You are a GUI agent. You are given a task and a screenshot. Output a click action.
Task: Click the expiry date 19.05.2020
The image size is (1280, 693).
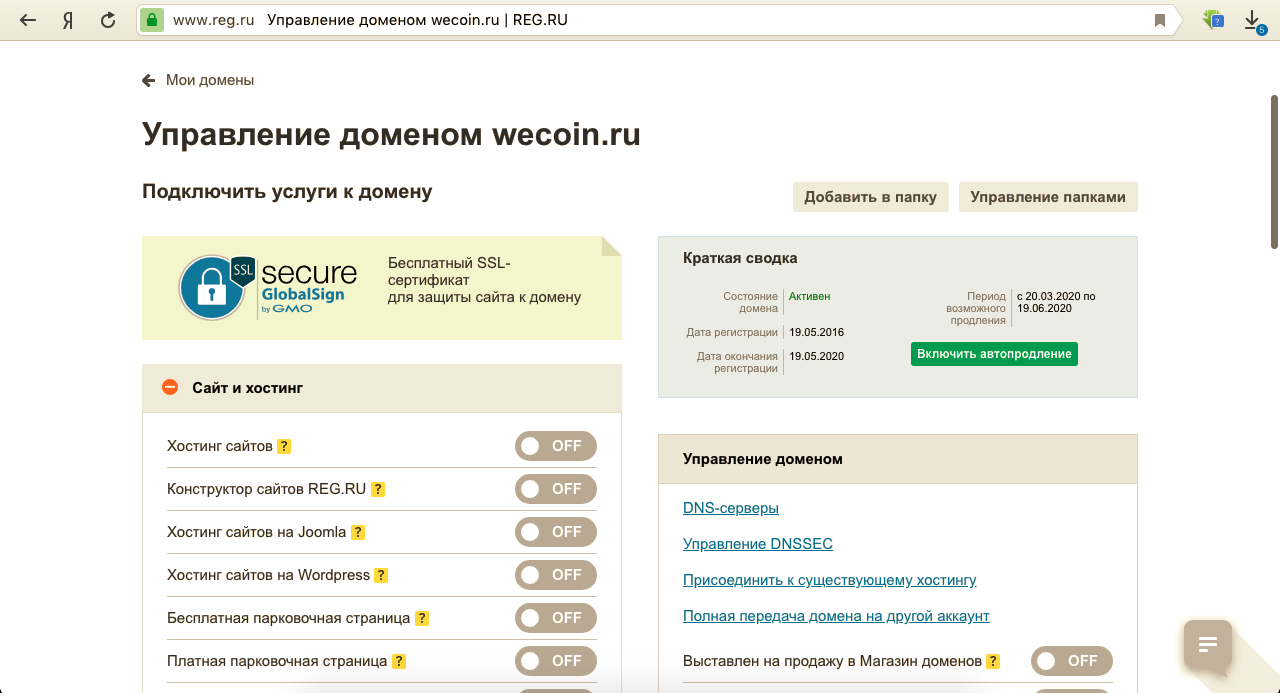(816, 356)
